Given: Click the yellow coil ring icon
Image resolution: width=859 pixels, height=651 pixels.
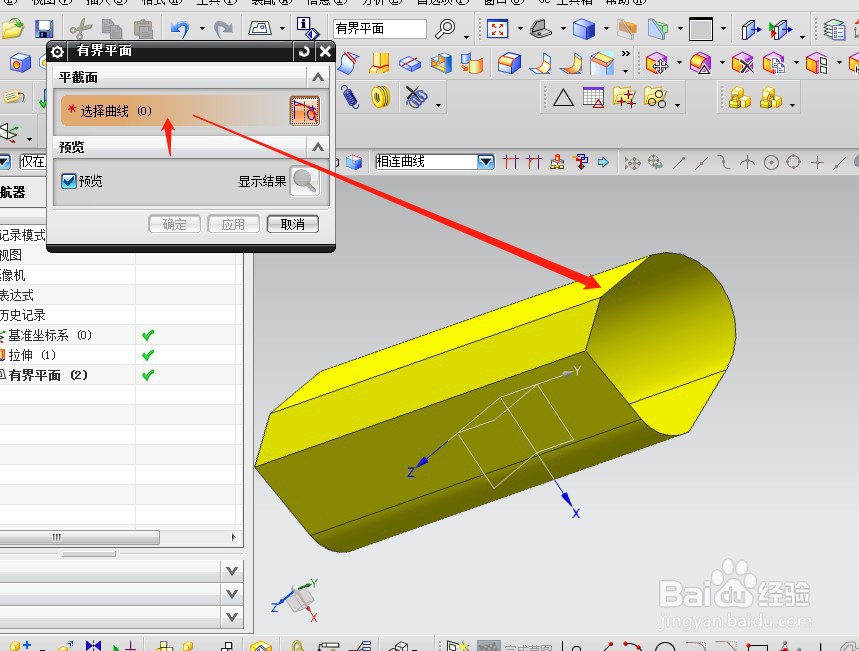Looking at the screenshot, I should coord(380,98).
